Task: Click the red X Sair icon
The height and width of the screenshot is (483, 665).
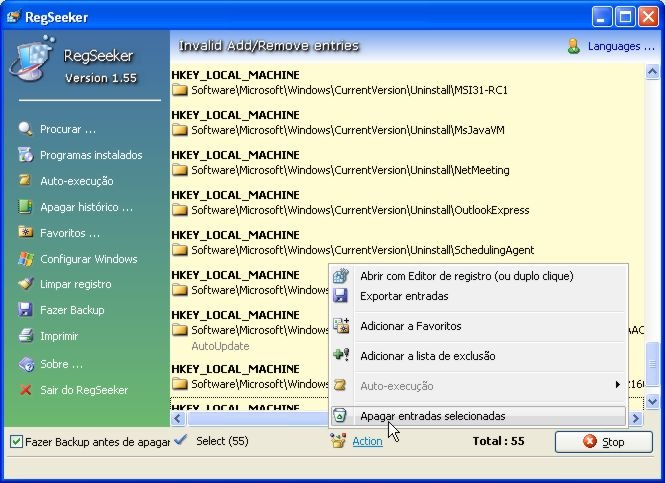Action: tap(25, 390)
